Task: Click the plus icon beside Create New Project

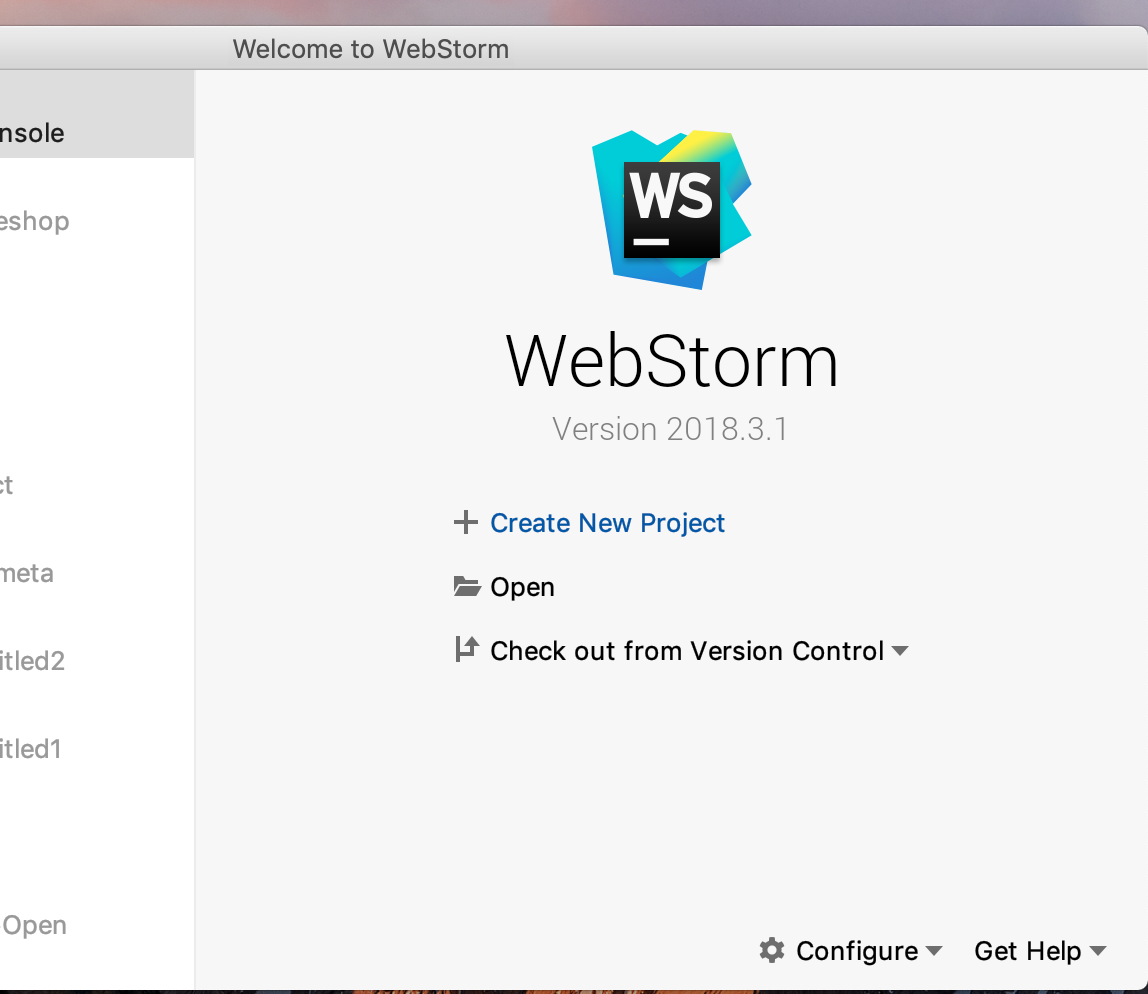Action: tap(466, 523)
